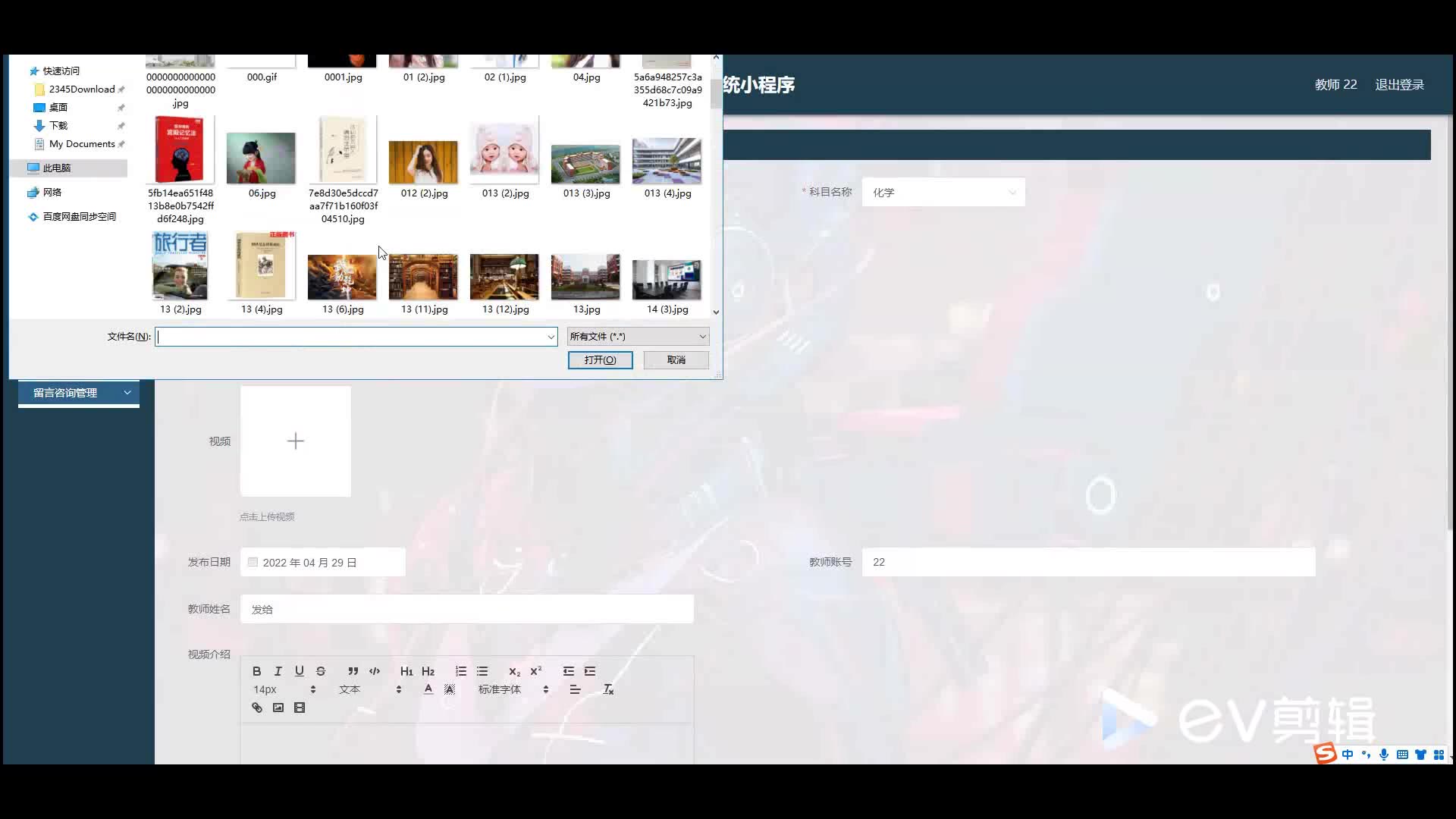
Task: Apply subscript formatting
Action: click(x=514, y=671)
